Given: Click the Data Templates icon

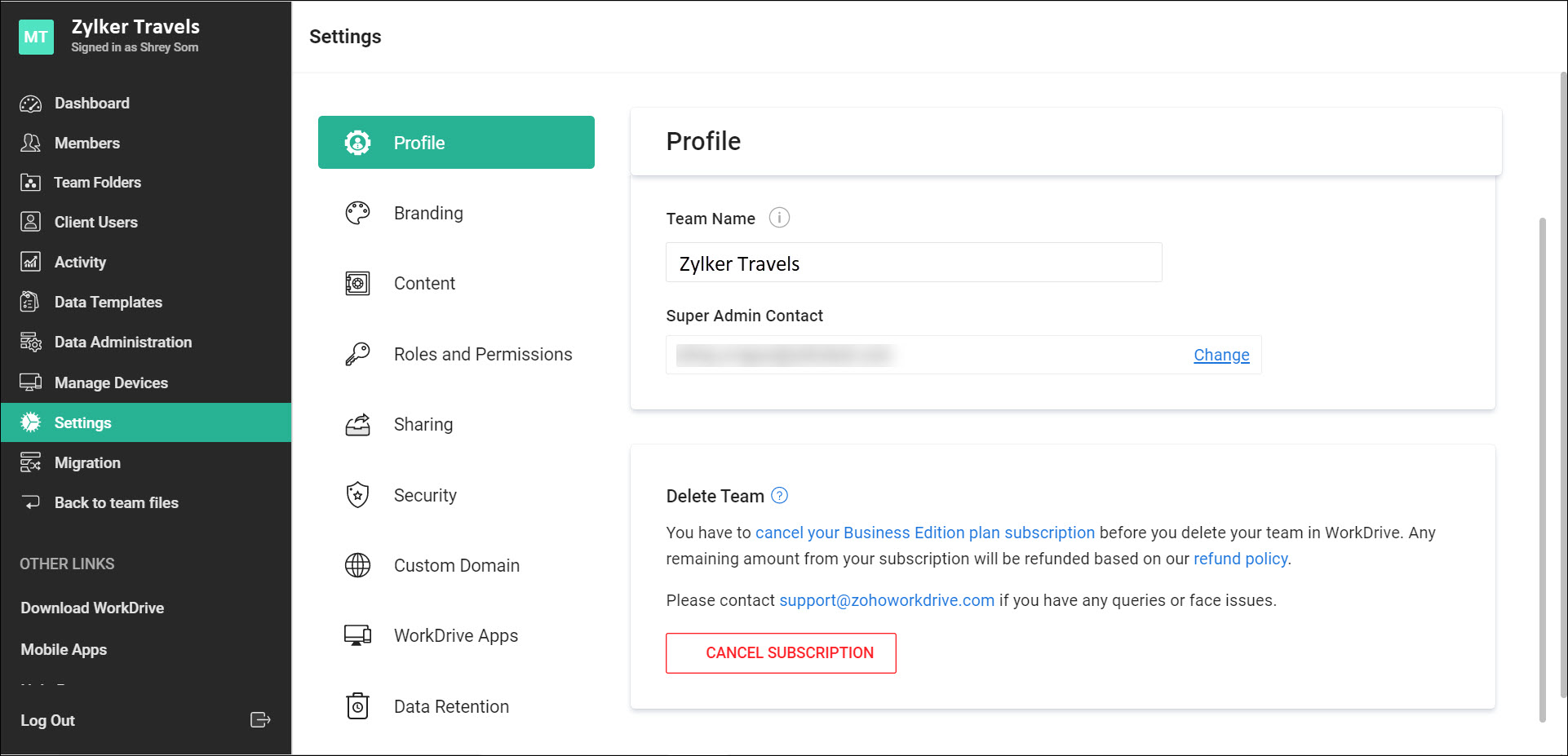Looking at the screenshot, I should pos(30,302).
